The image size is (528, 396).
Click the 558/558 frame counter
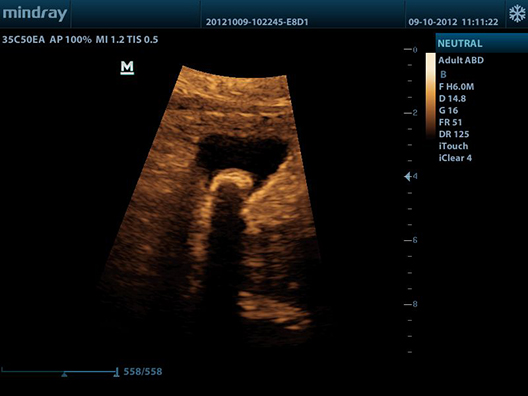[143, 371]
